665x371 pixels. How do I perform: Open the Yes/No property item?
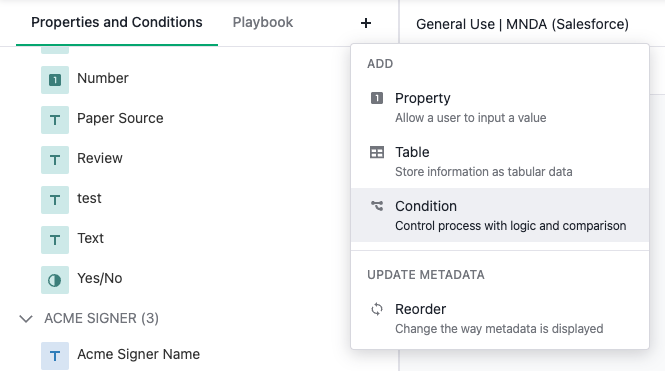100,278
